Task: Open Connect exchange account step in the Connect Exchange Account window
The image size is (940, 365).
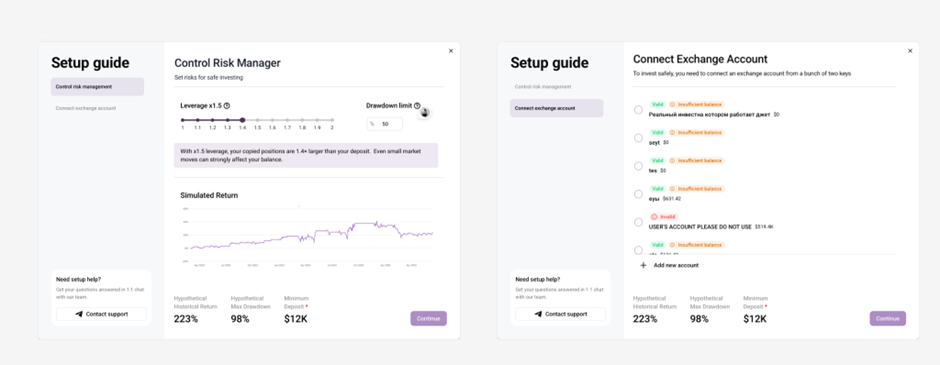Action: click(x=556, y=108)
